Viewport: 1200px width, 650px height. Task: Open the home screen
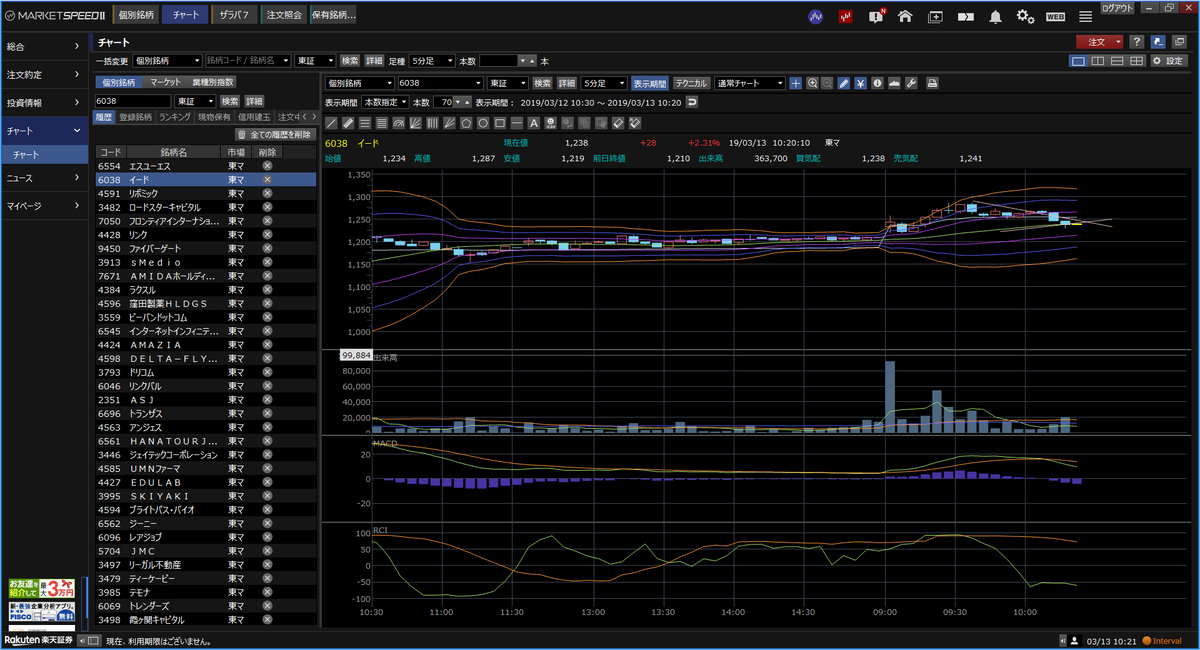click(905, 17)
